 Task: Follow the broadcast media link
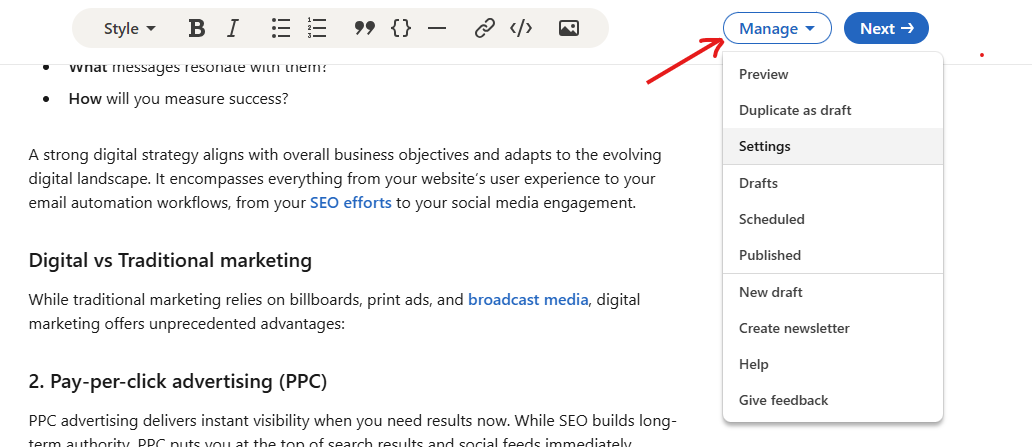(528, 300)
